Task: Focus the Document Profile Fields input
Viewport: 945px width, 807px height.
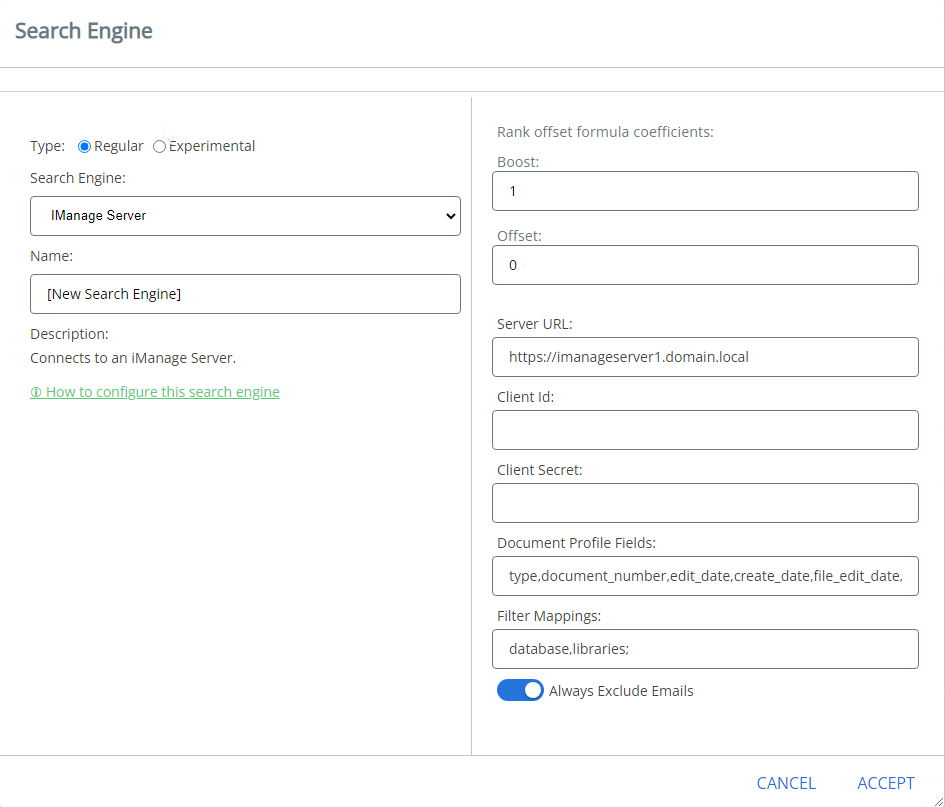Action: point(705,576)
